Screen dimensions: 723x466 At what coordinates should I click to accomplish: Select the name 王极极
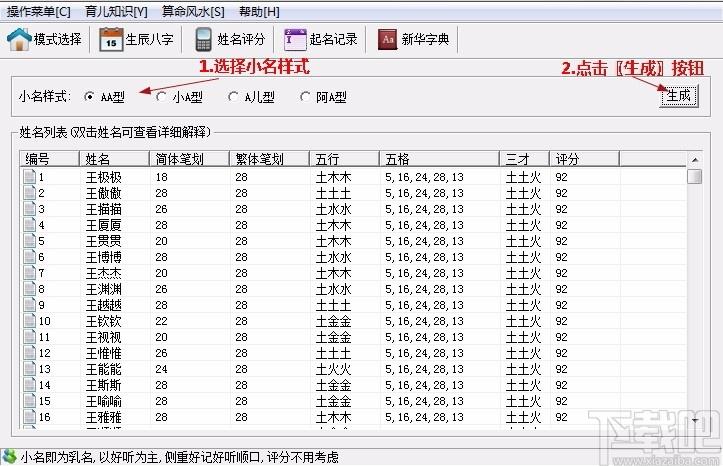(x=104, y=177)
